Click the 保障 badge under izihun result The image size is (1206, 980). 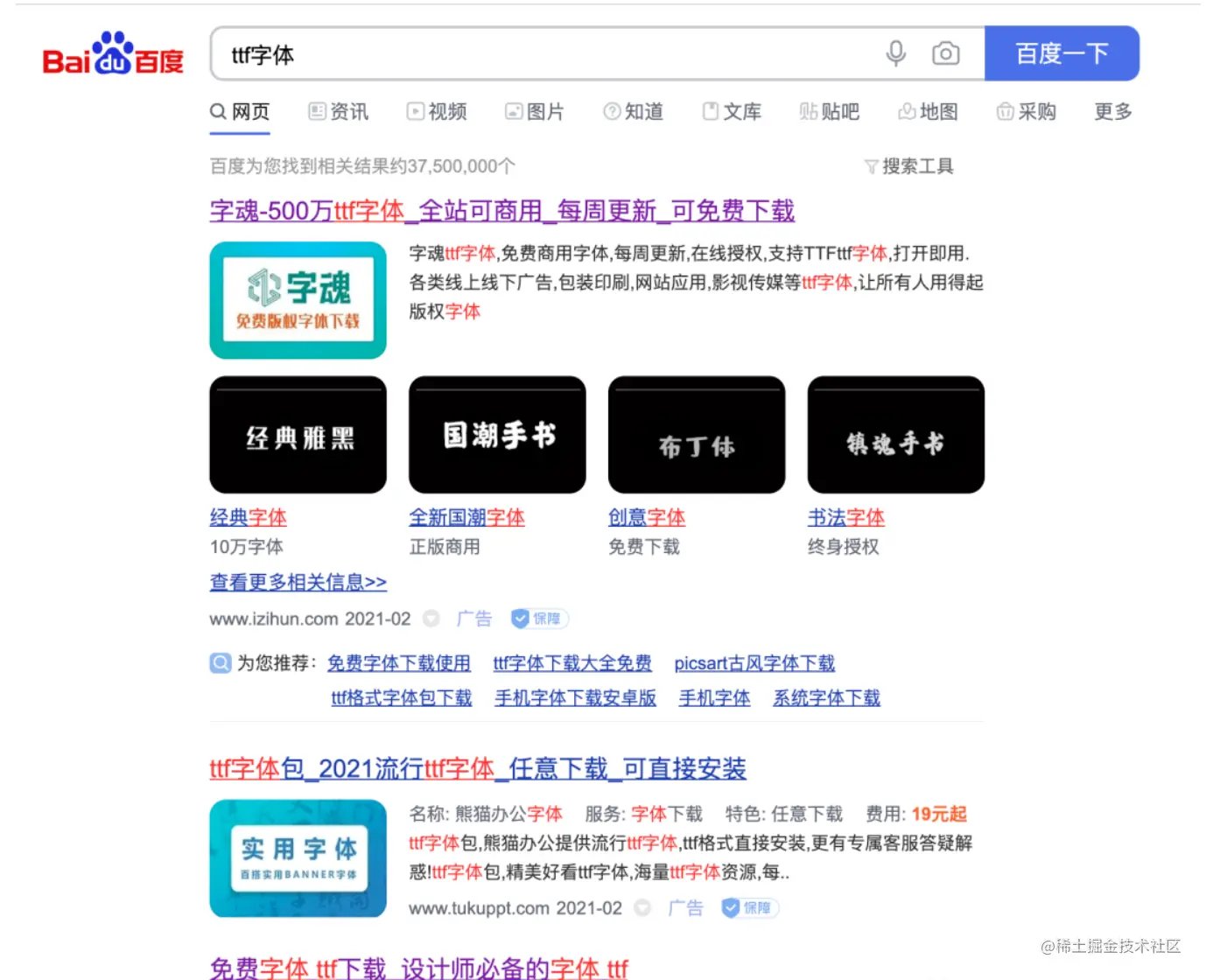coord(540,619)
